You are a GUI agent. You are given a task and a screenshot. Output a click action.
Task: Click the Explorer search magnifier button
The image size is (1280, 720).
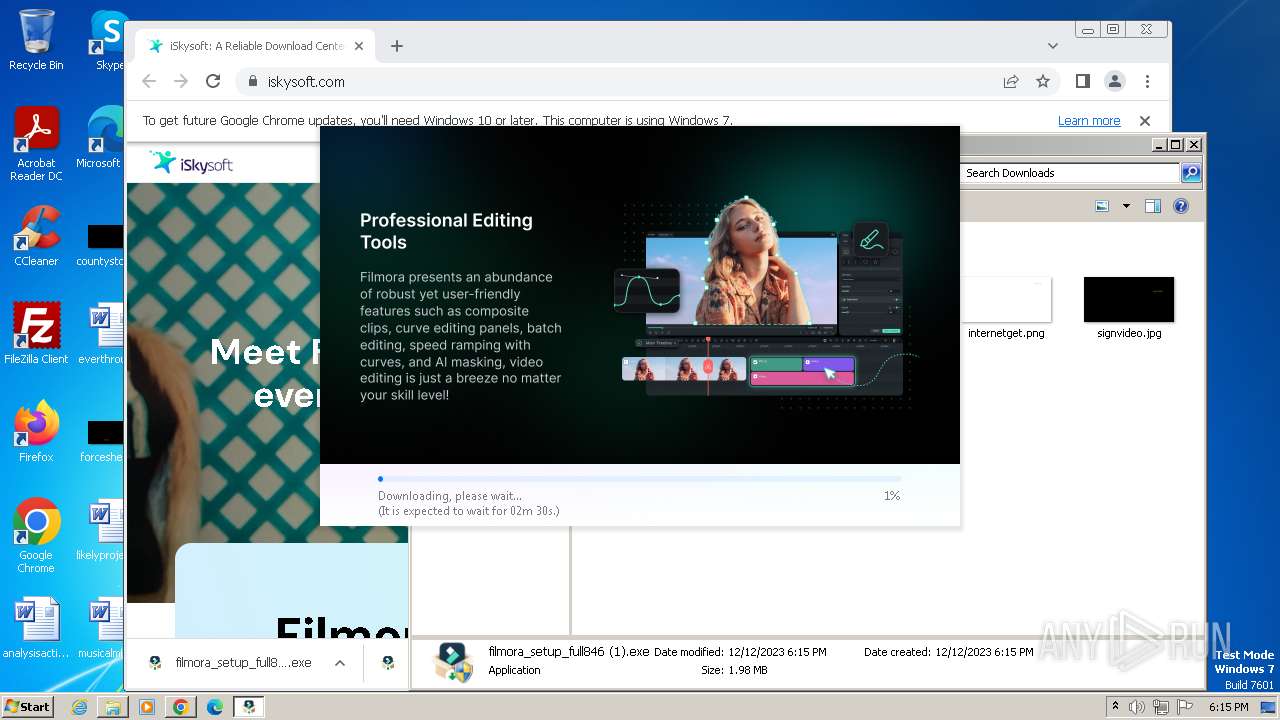point(1191,173)
